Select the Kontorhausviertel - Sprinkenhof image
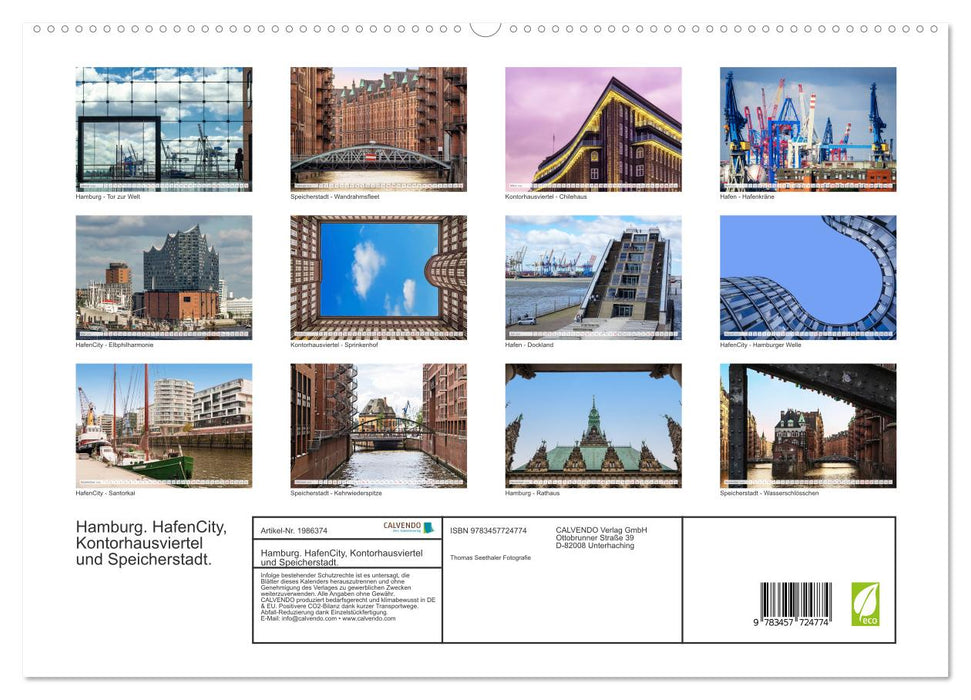Viewport: 971px width, 700px height. coord(378,278)
